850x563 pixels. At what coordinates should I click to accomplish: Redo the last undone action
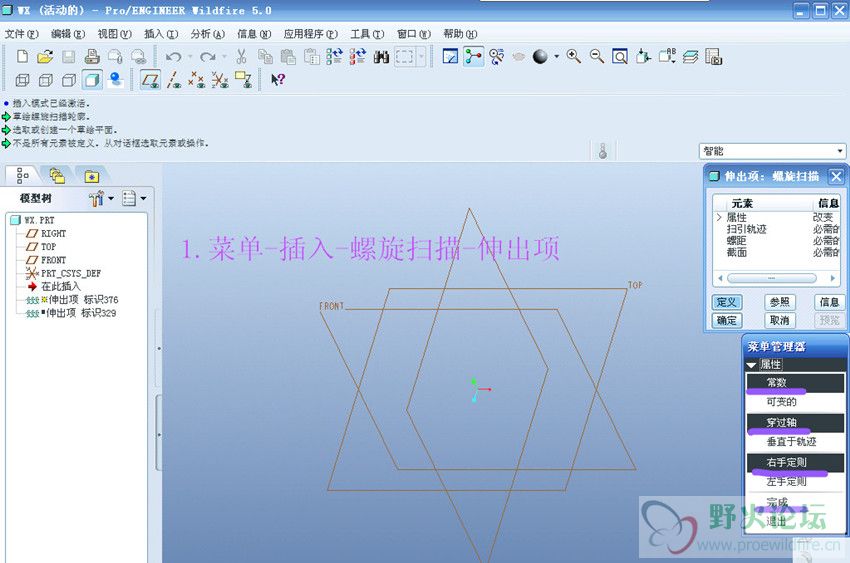click(x=208, y=56)
